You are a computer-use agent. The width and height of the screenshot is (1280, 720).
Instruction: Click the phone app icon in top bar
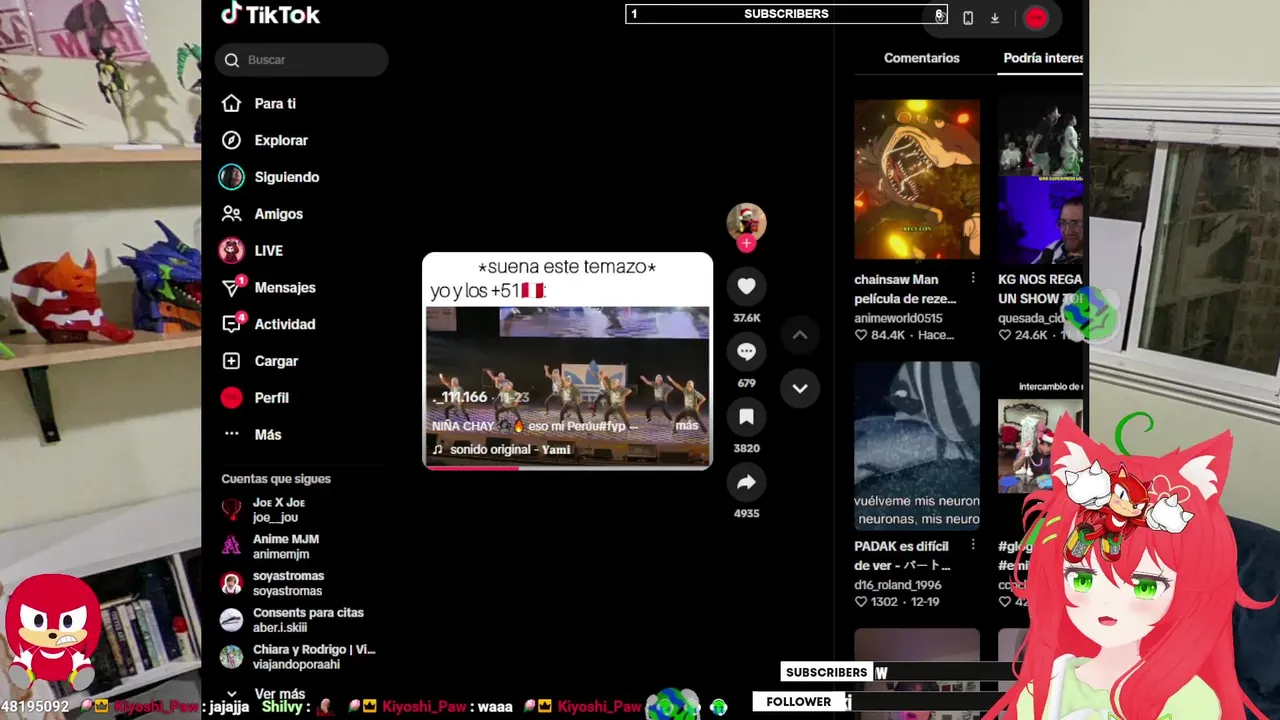968,18
